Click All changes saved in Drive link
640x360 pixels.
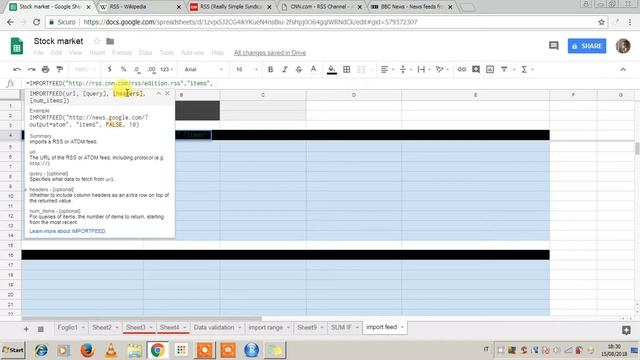point(270,53)
